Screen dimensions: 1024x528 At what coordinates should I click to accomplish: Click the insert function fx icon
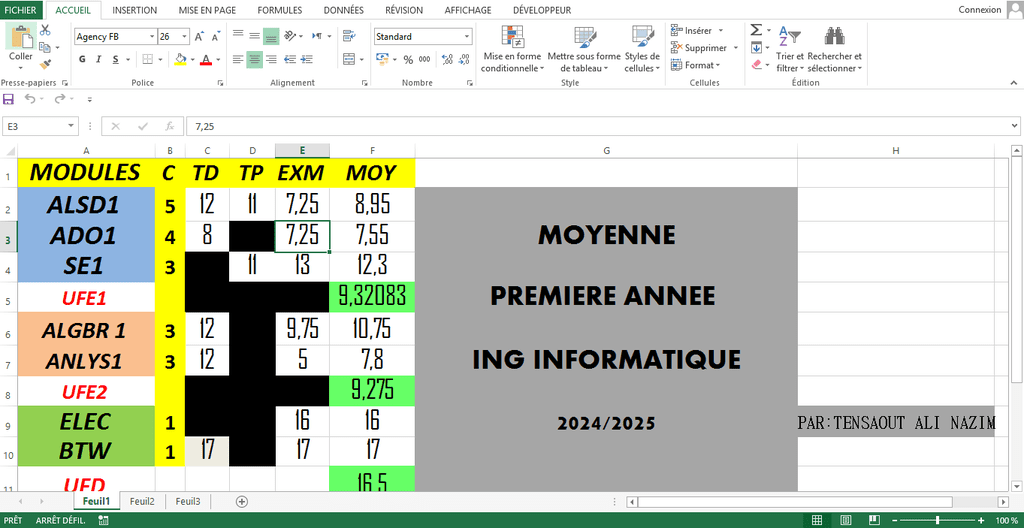(170, 126)
